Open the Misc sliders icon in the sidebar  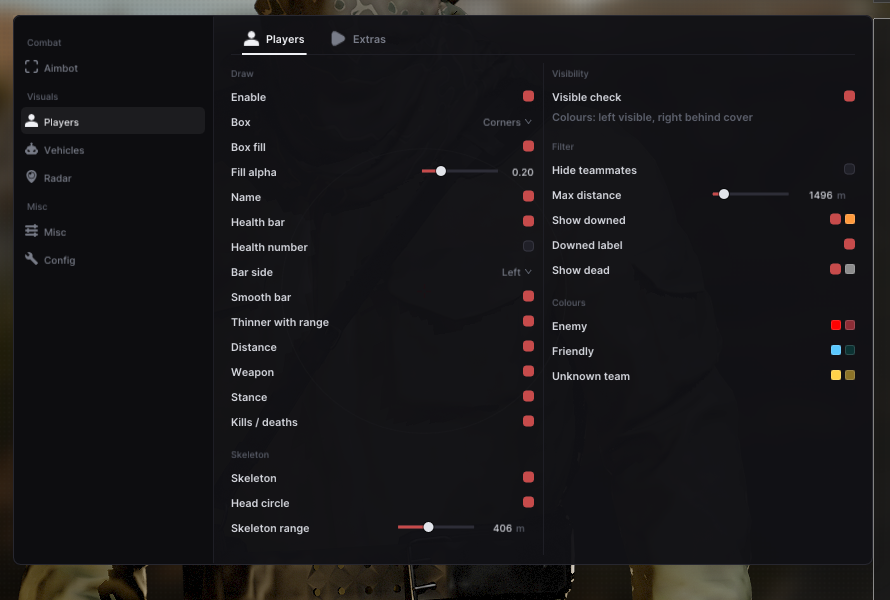(32, 231)
